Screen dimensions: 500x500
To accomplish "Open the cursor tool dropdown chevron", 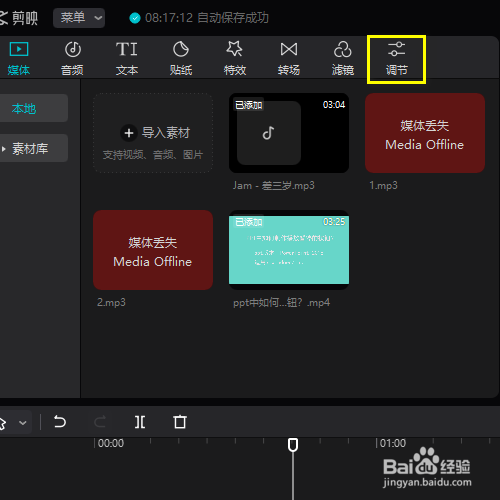I will (x=23, y=423).
